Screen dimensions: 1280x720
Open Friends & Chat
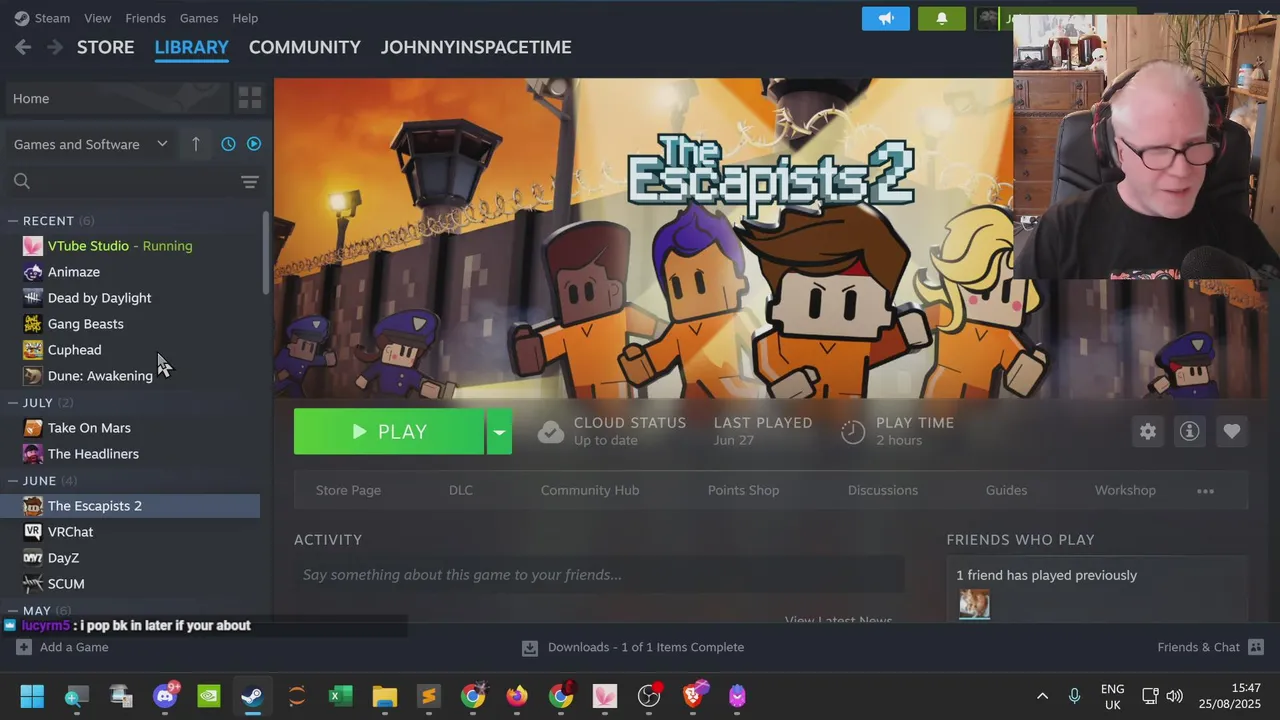pyautogui.click(x=1211, y=647)
